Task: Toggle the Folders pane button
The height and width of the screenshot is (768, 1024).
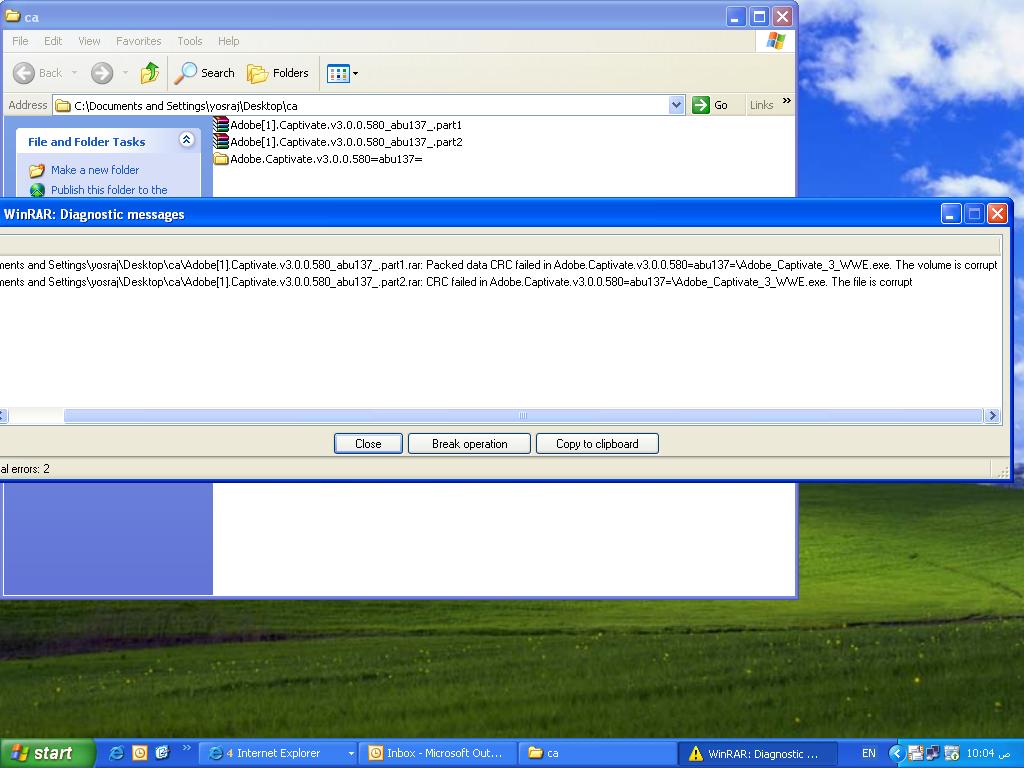Action: (x=278, y=73)
